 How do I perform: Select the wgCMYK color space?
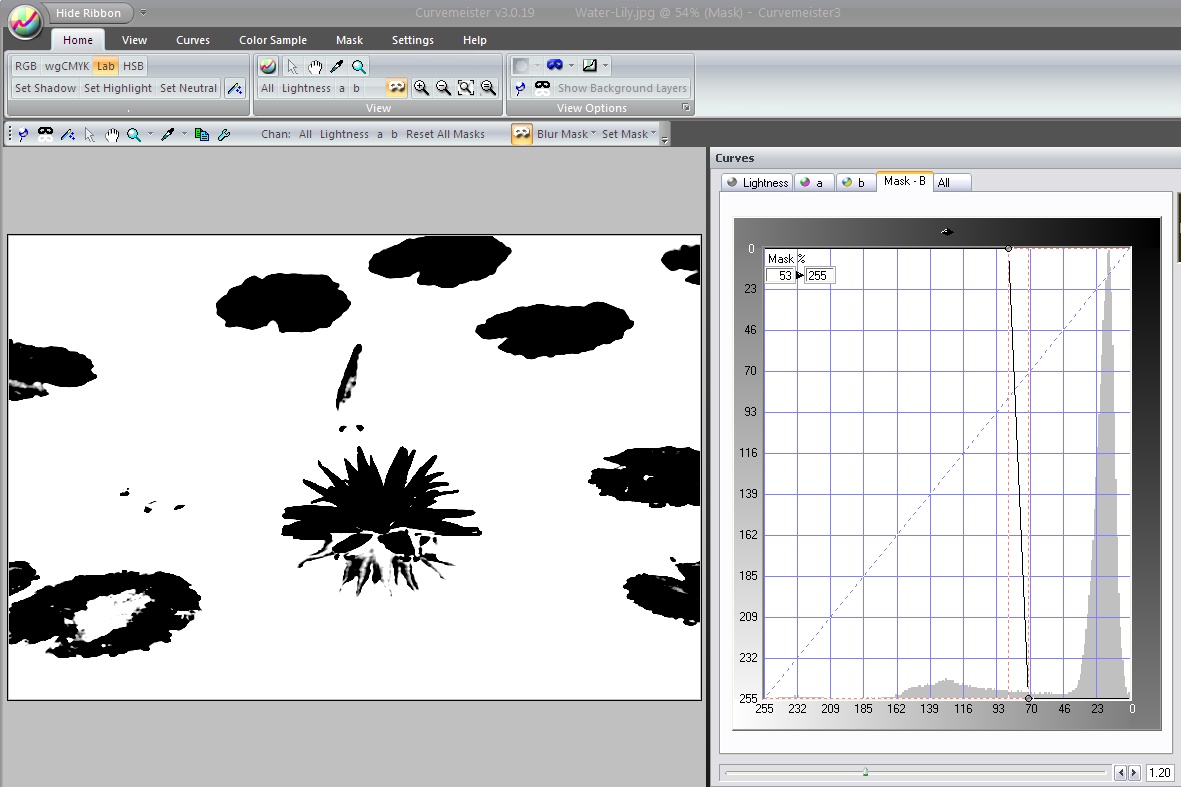66,66
